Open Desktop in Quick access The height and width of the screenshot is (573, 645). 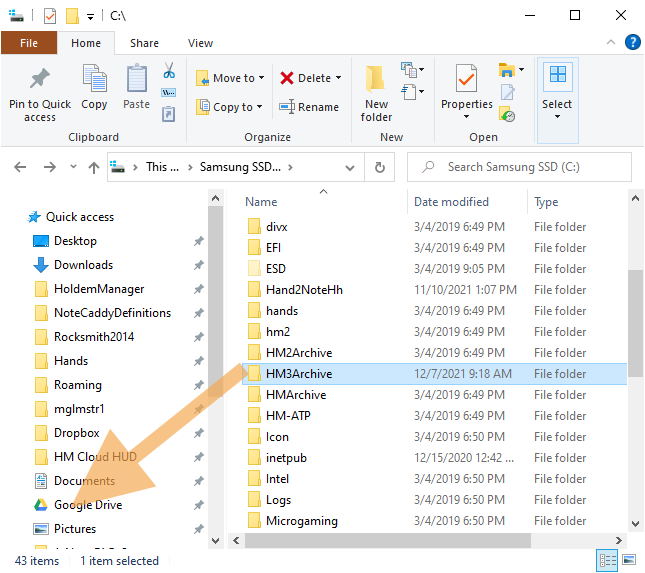75,241
